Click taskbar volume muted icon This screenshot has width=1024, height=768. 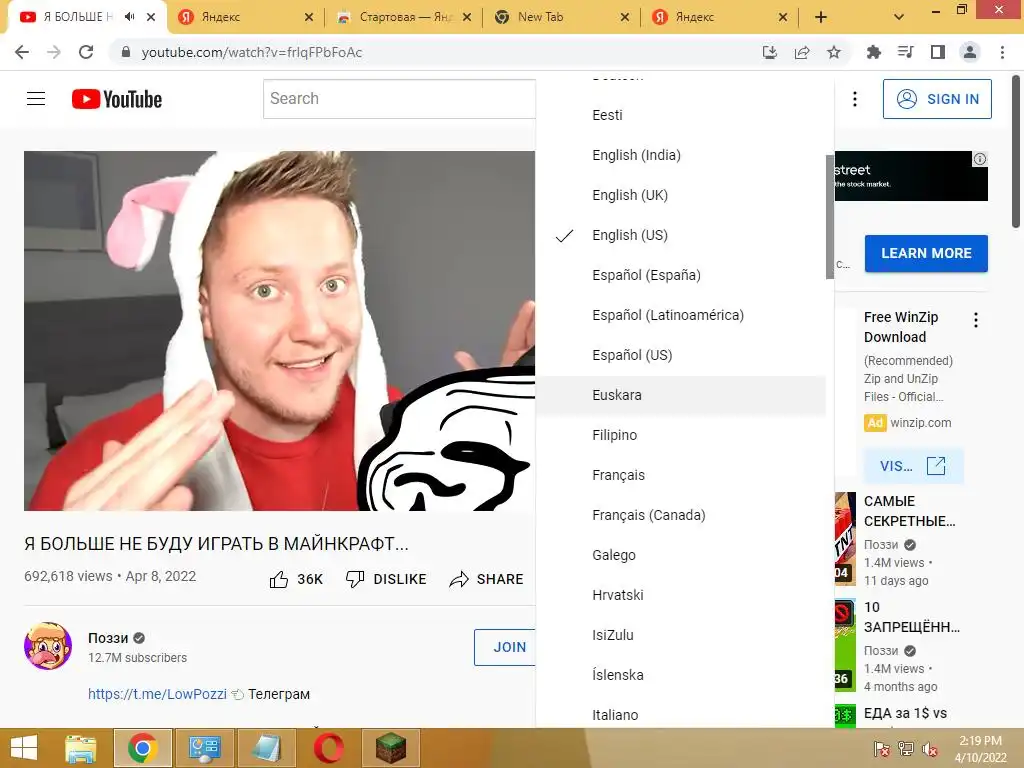click(930, 749)
